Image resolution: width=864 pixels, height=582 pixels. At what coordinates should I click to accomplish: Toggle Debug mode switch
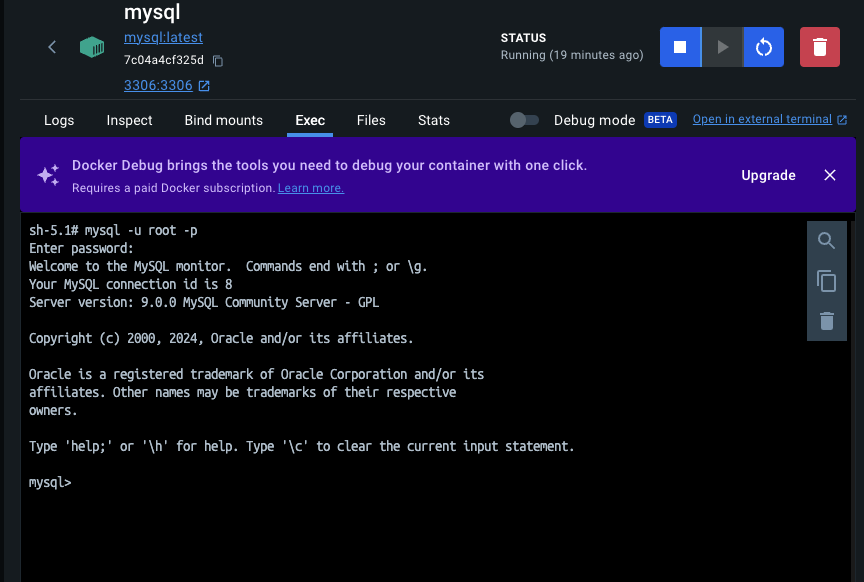524,120
